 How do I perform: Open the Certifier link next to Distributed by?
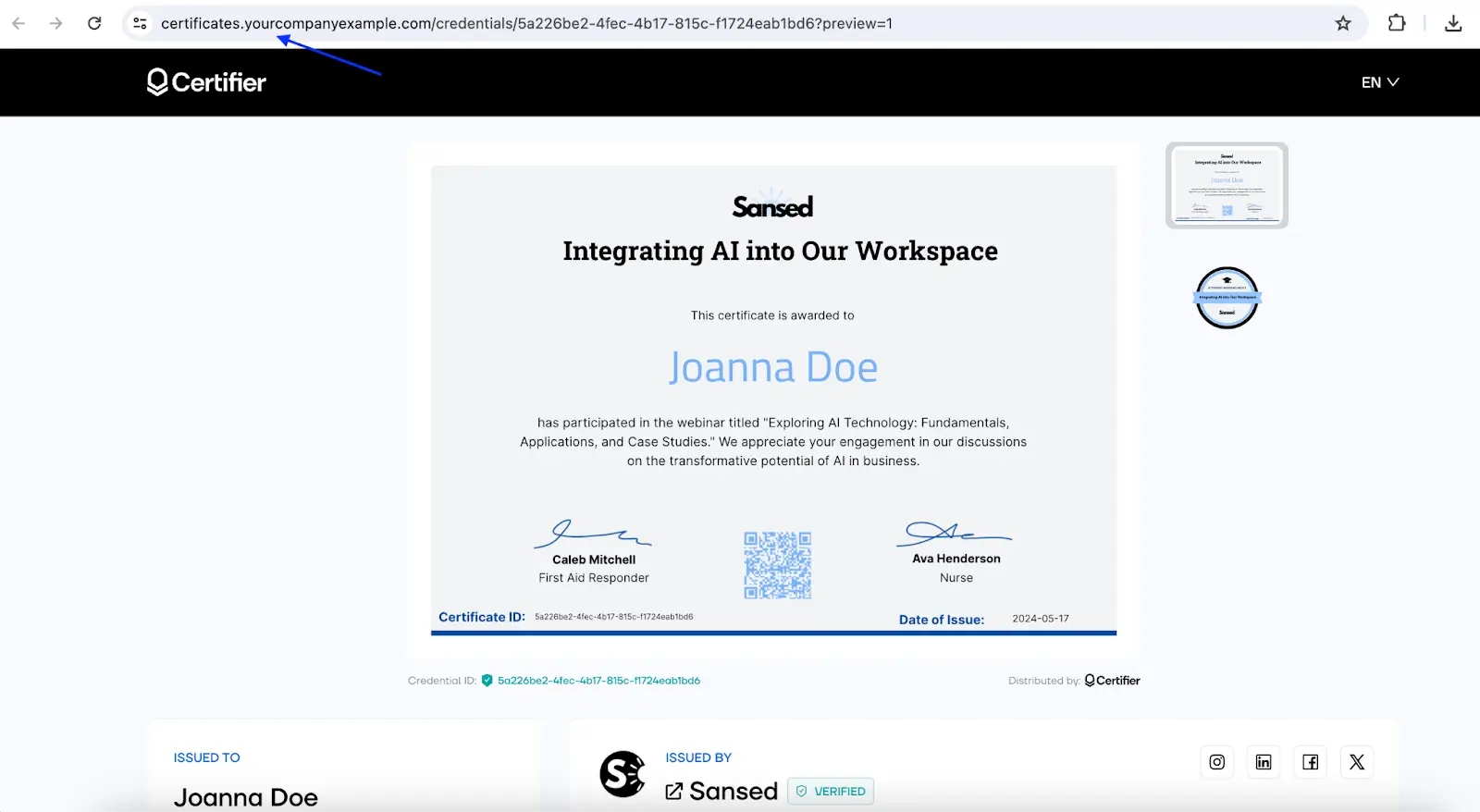(x=1112, y=681)
